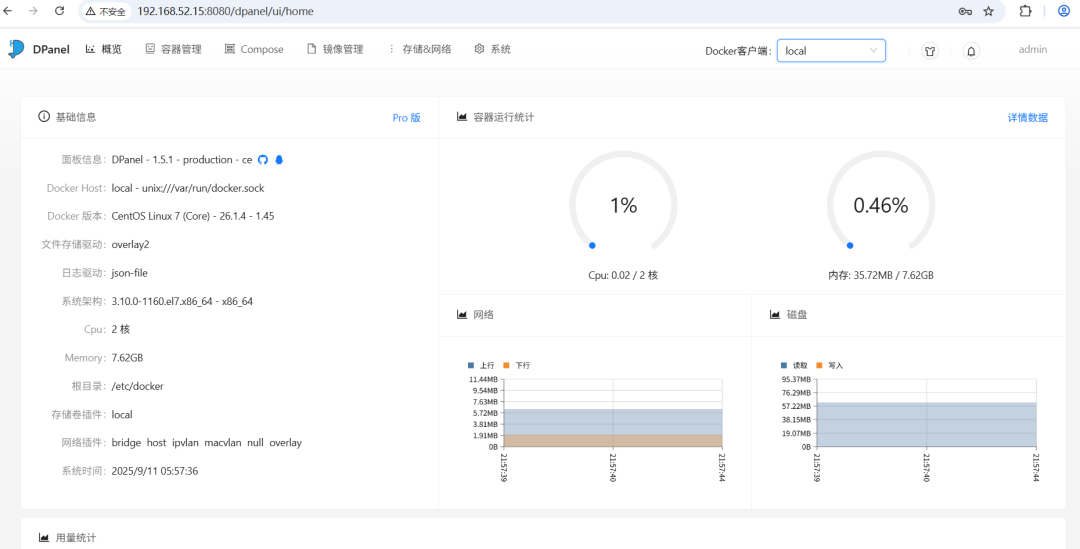Open the GitHub icon in panel info

(x=262, y=160)
